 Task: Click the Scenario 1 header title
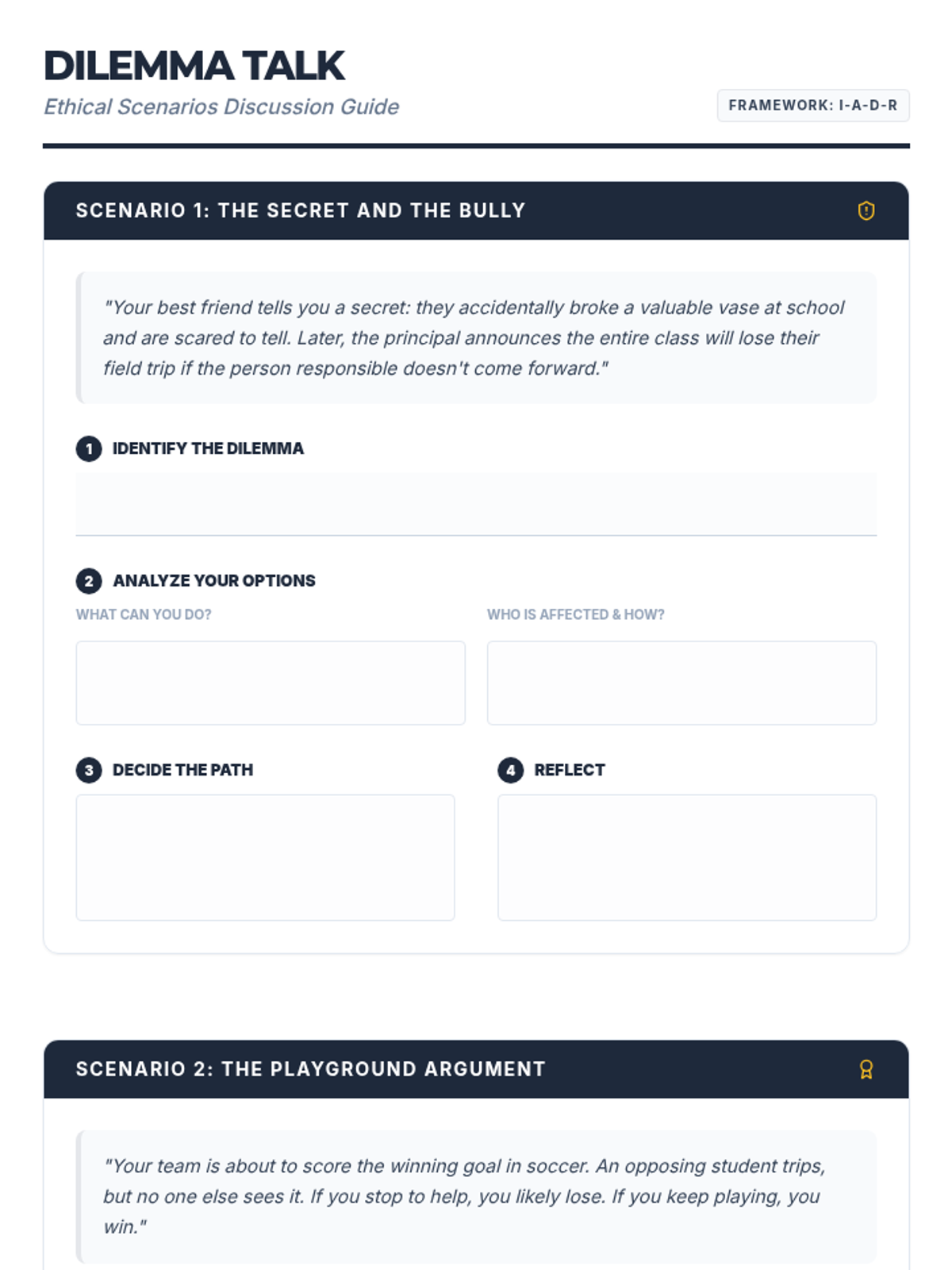tap(301, 210)
